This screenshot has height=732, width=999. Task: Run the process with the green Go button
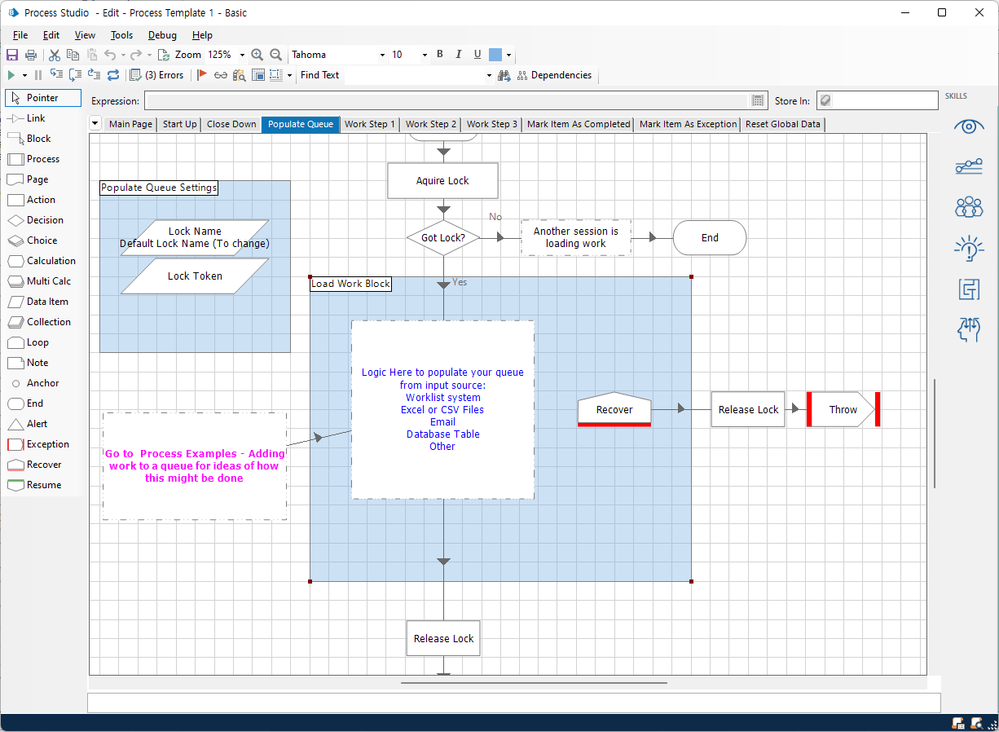(11, 75)
